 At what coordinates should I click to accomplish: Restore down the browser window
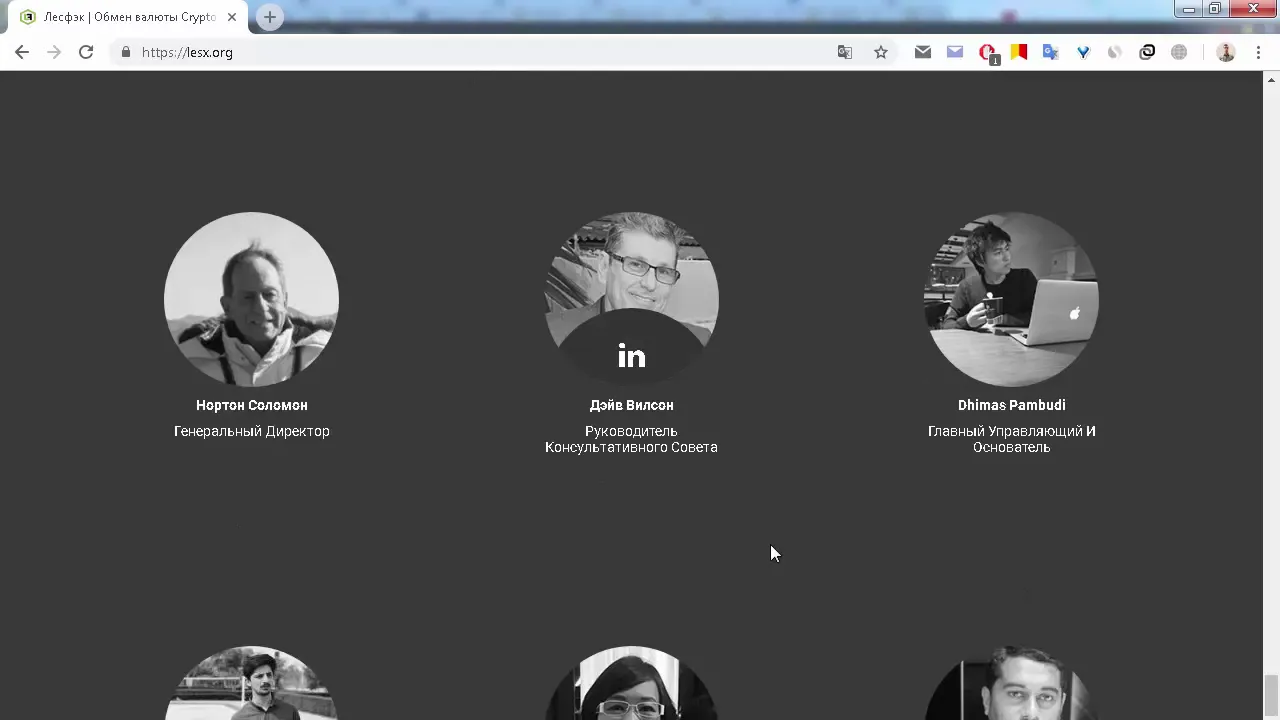click(x=1215, y=9)
